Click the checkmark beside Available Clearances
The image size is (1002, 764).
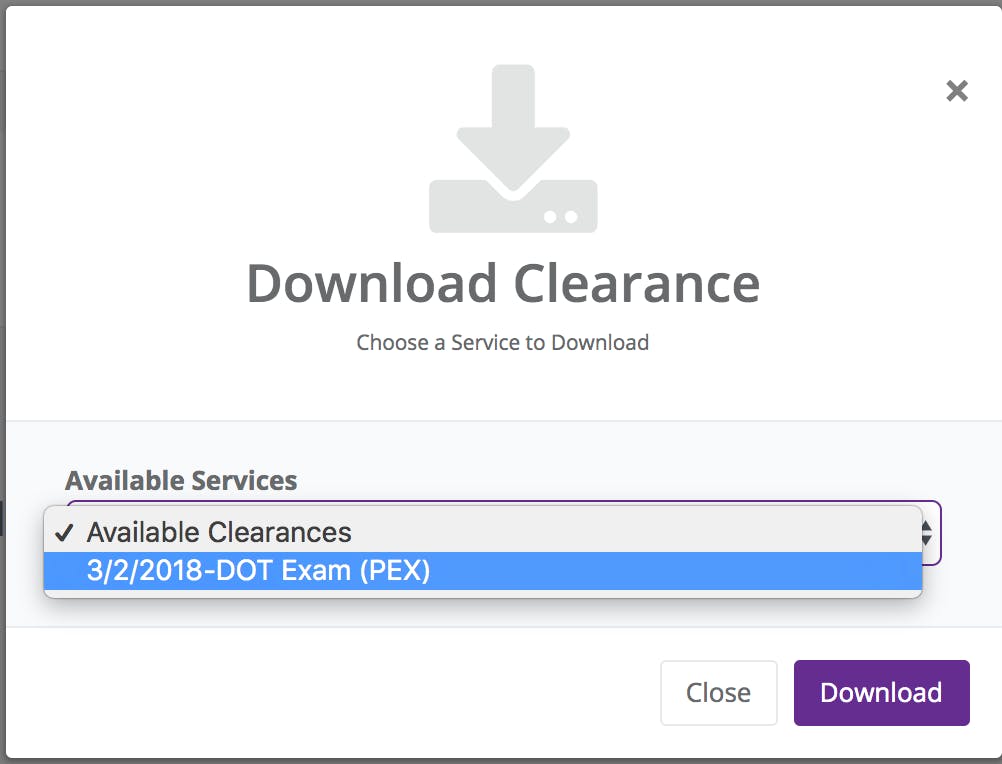65,531
